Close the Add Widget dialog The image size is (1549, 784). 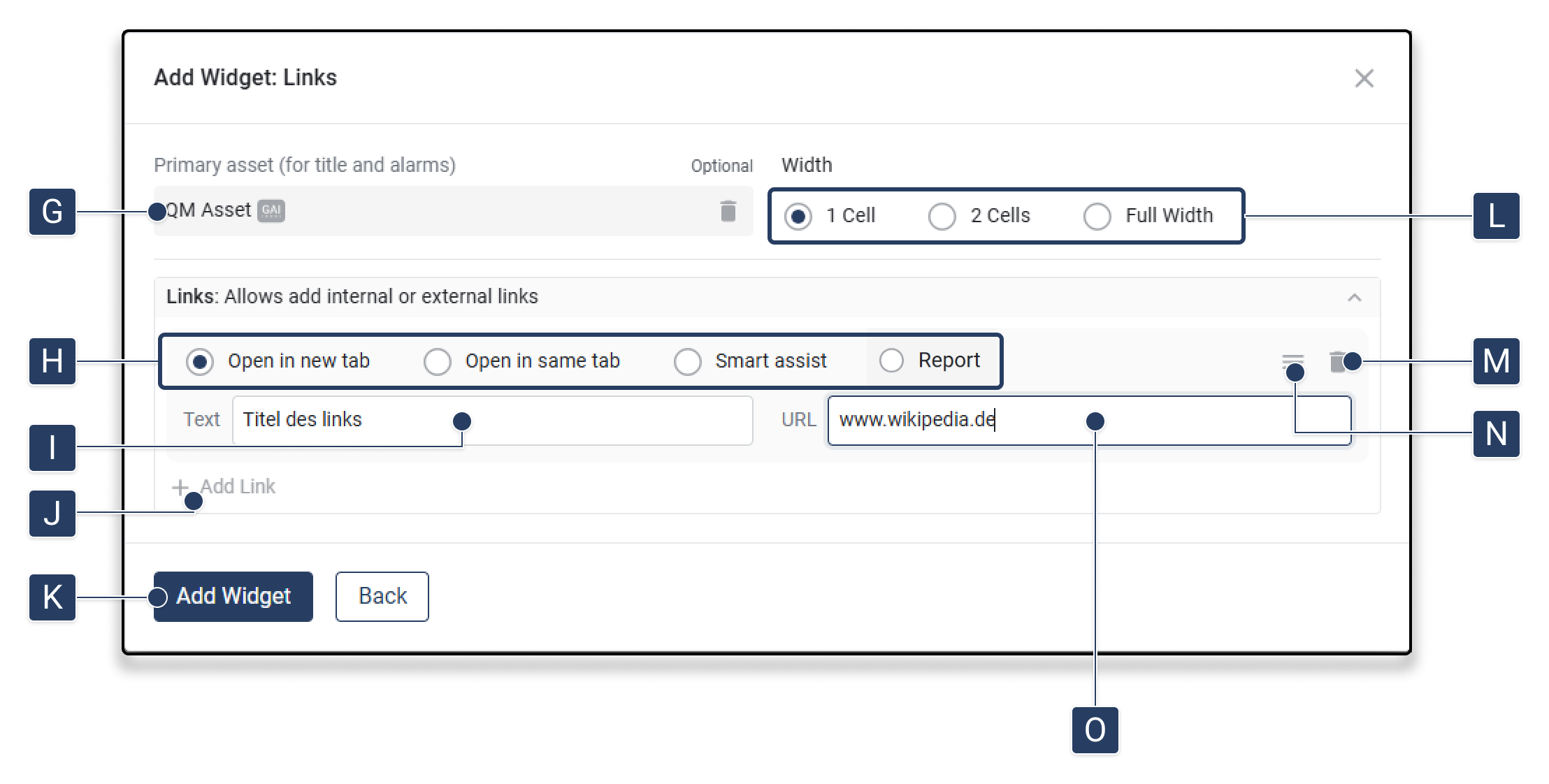1364,78
